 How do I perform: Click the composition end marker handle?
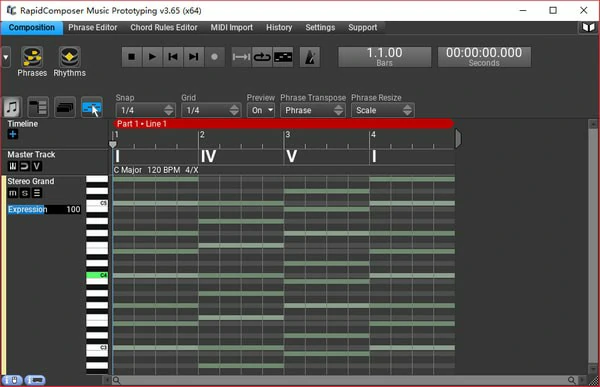[x=458, y=138]
